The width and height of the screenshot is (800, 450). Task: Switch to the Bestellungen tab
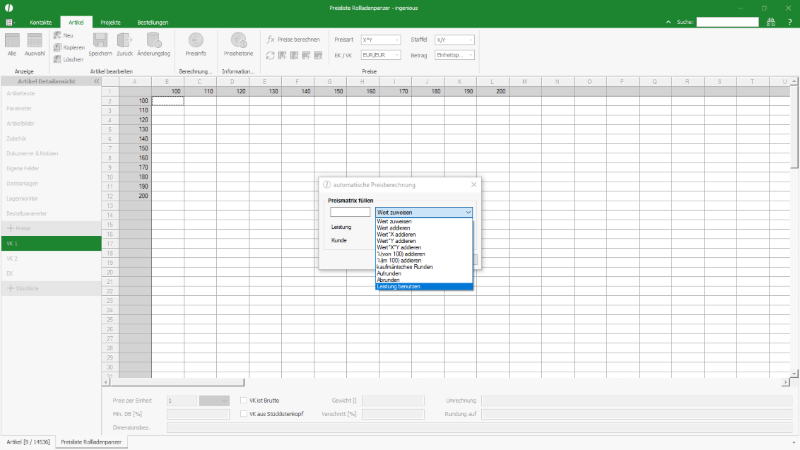tap(153, 22)
